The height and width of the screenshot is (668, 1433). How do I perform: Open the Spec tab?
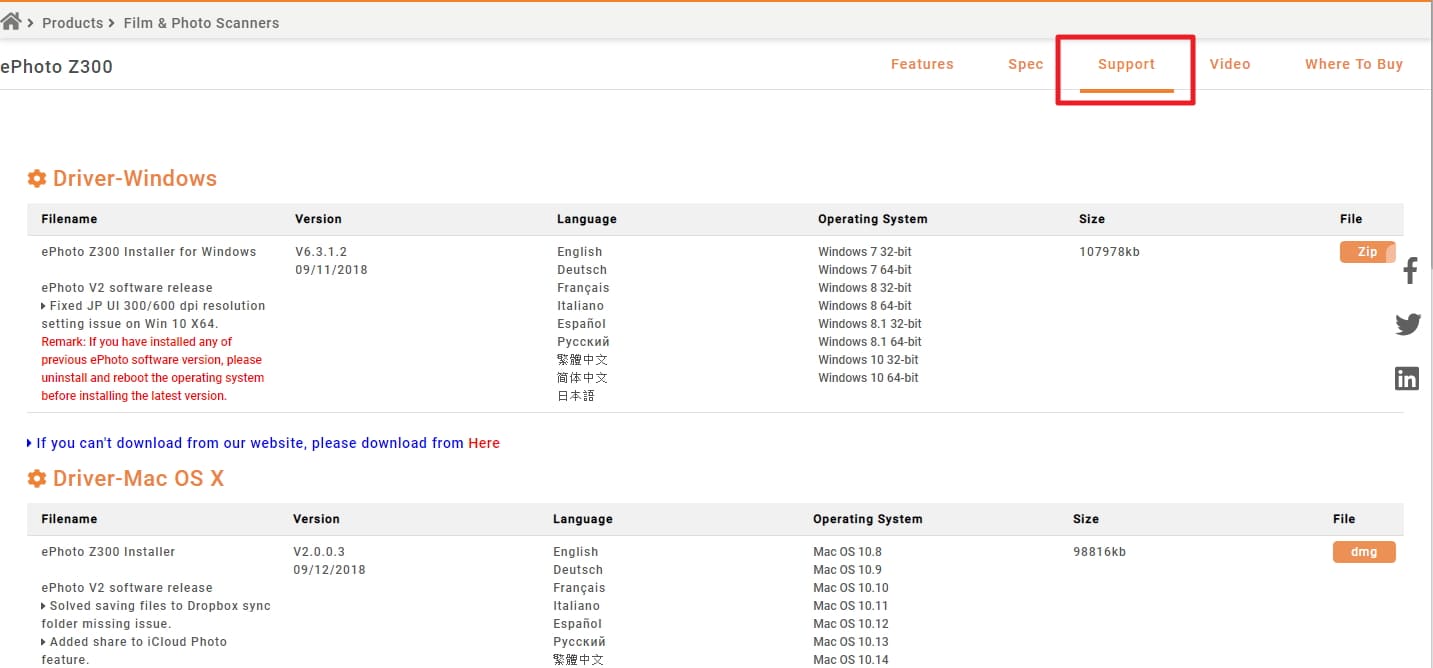click(1025, 64)
